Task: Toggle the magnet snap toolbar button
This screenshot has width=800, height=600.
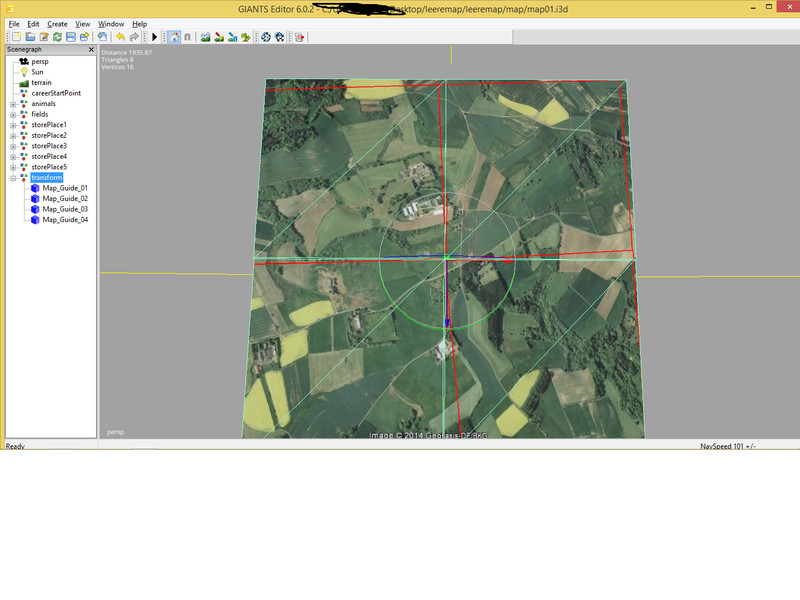Action: (x=187, y=37)
